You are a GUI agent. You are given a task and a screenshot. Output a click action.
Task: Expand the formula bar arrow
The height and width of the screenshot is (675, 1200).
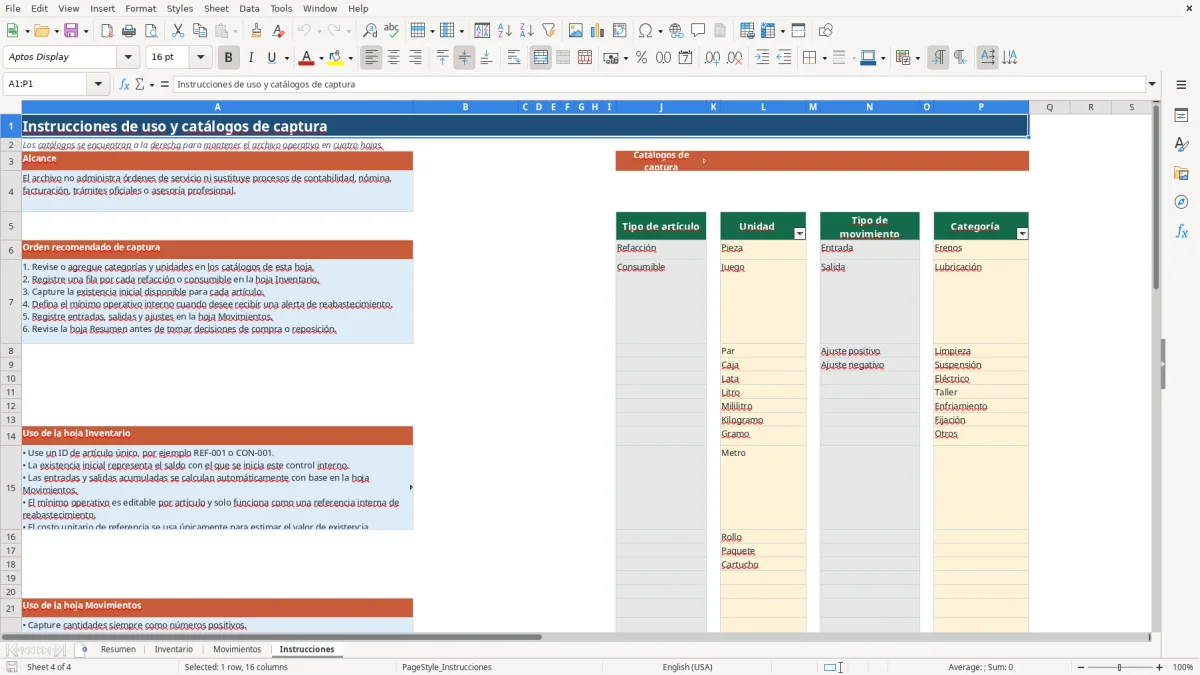click(x=1153, y=84)
